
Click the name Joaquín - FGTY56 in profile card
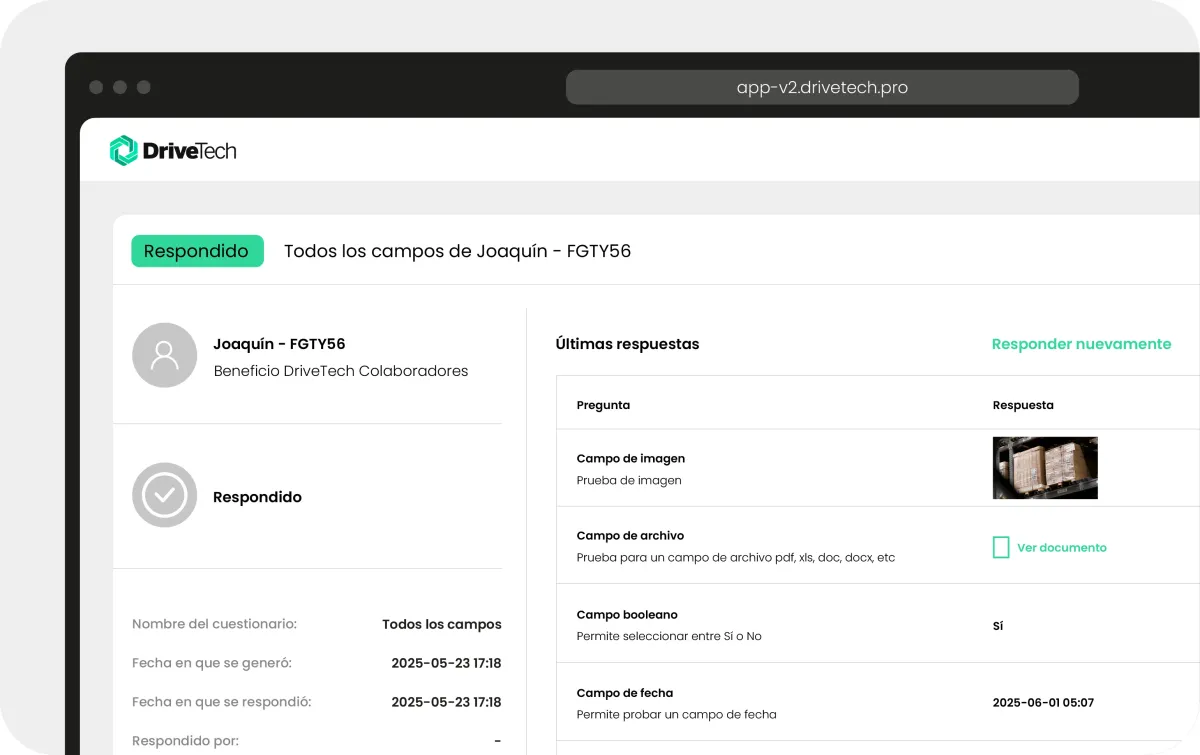click(279, 344)
